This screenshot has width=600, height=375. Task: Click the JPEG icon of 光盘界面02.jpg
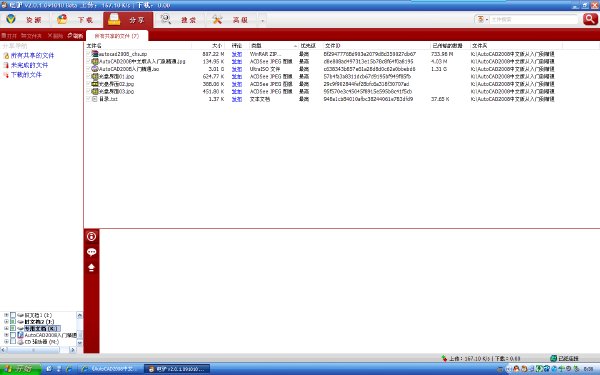click(95, 84)
